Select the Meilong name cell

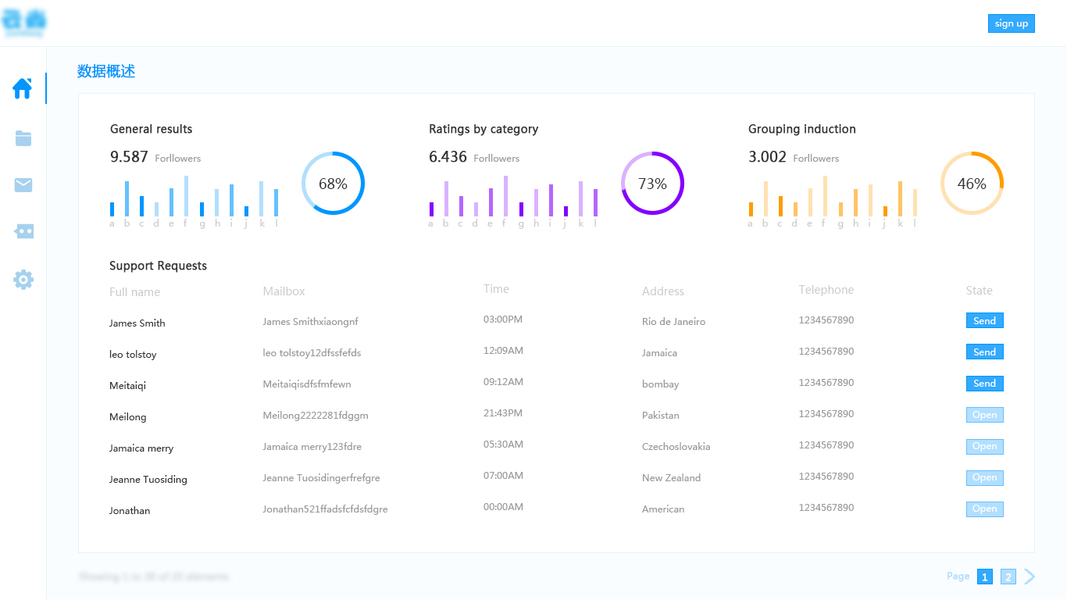point(127,417)
